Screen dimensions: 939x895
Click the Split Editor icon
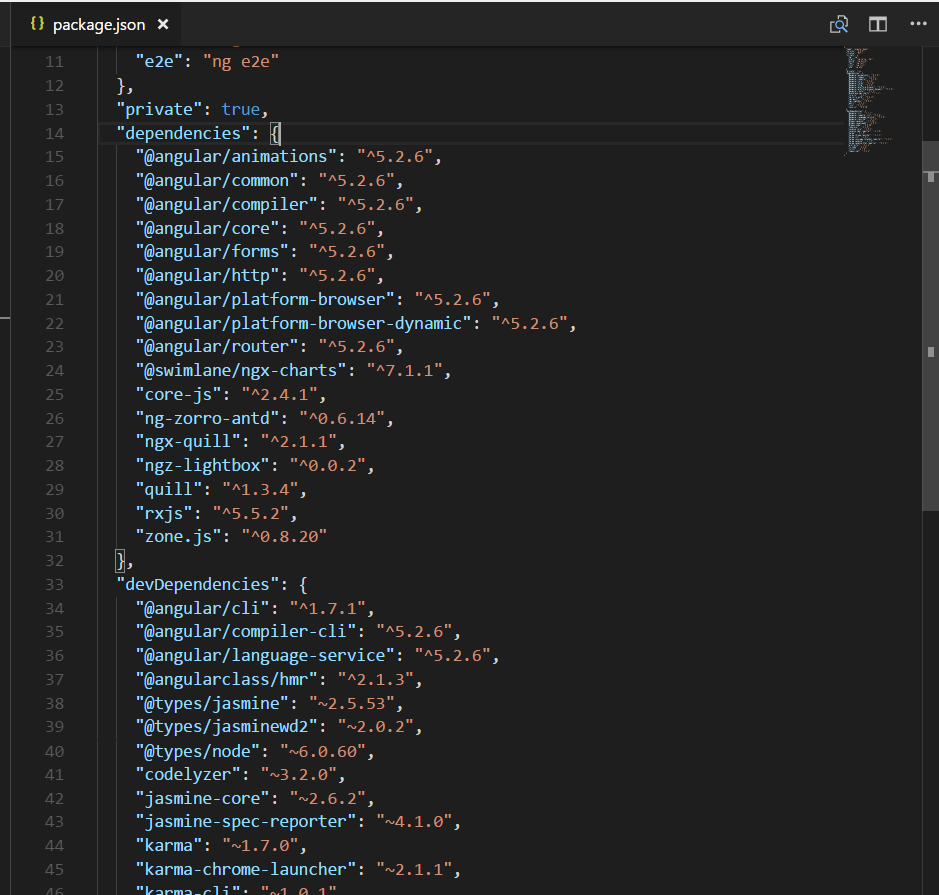pyautogui.click(x=878, y=25)
